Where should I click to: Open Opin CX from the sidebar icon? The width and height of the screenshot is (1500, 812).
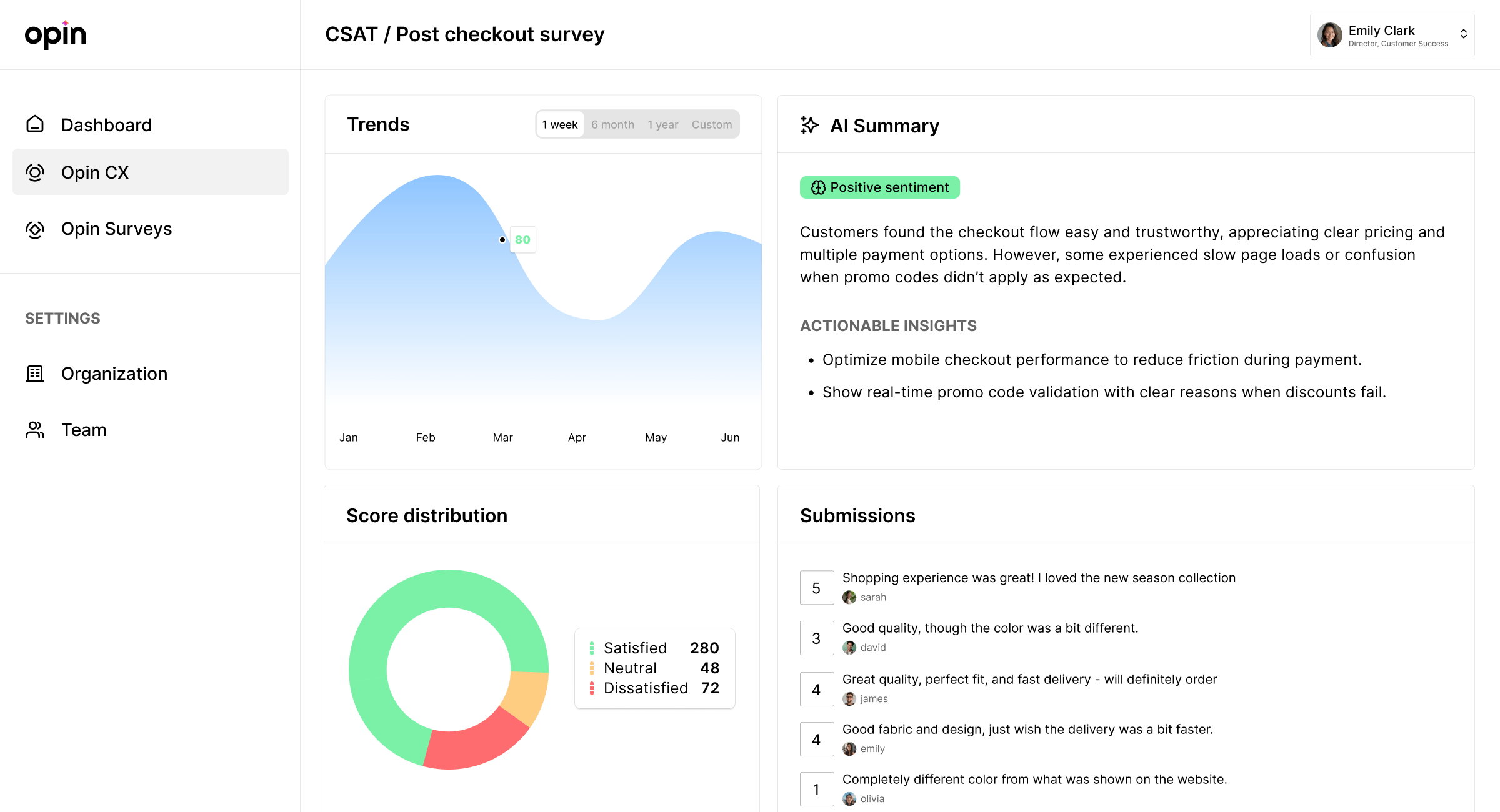click(x=35, y=172)
